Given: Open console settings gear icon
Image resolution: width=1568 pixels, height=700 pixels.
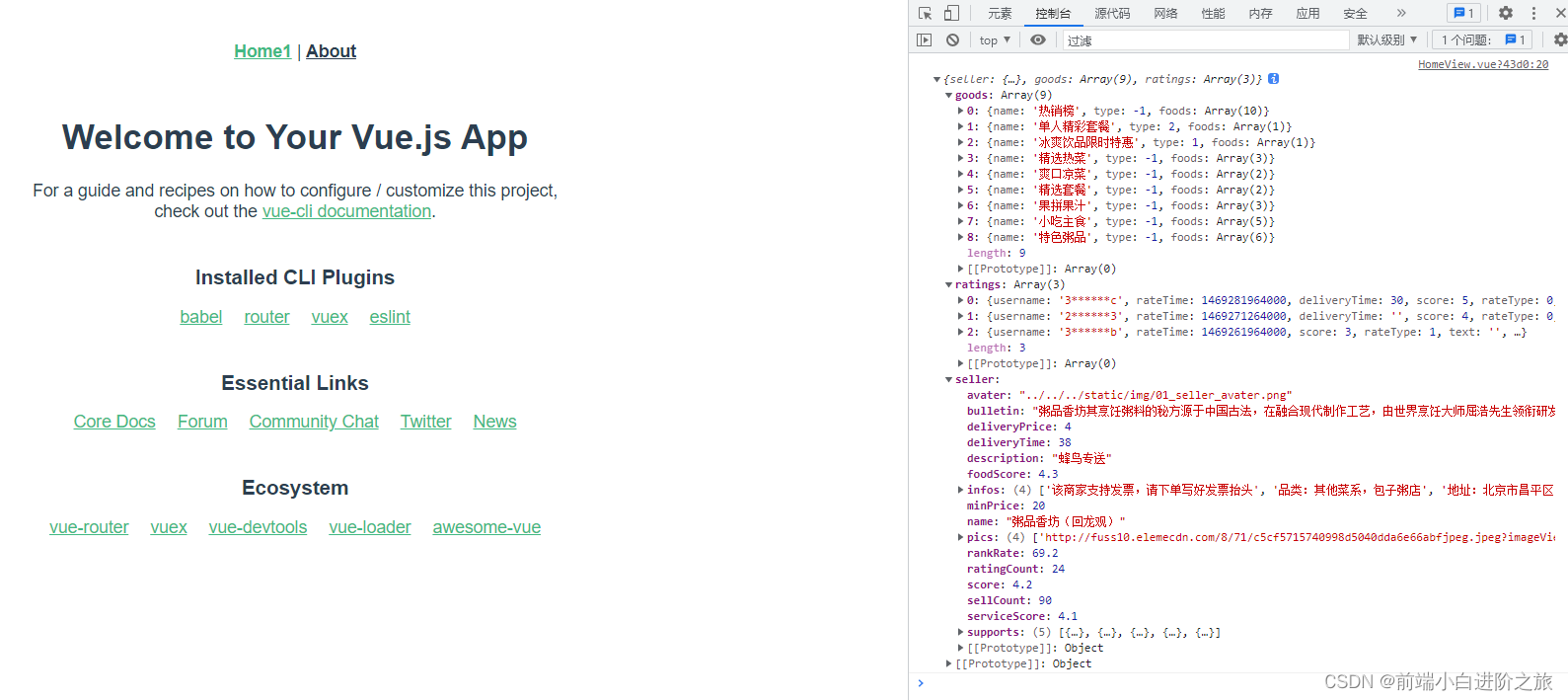Looking at the screenshot, I should click(x=1560, y=39).
